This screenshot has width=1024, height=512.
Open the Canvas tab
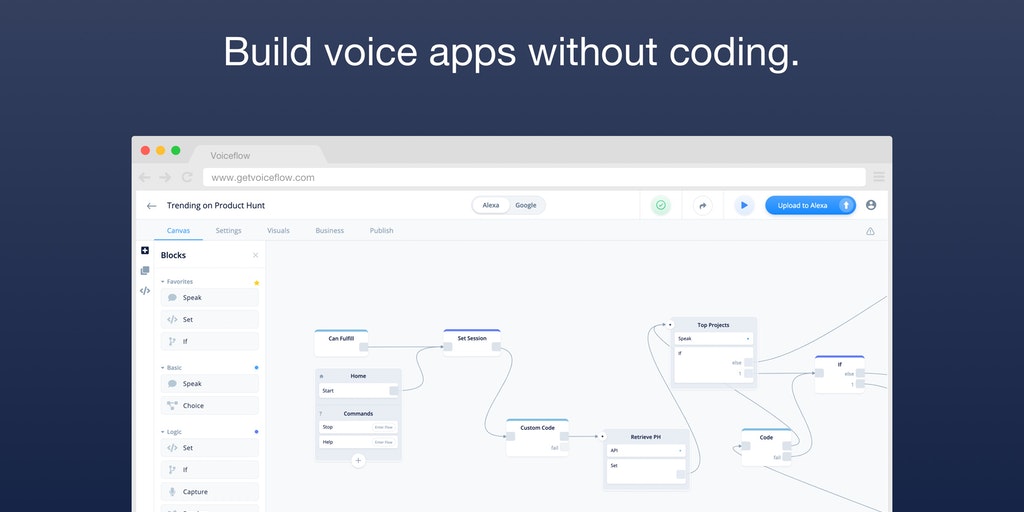click(x=178, y=231)
